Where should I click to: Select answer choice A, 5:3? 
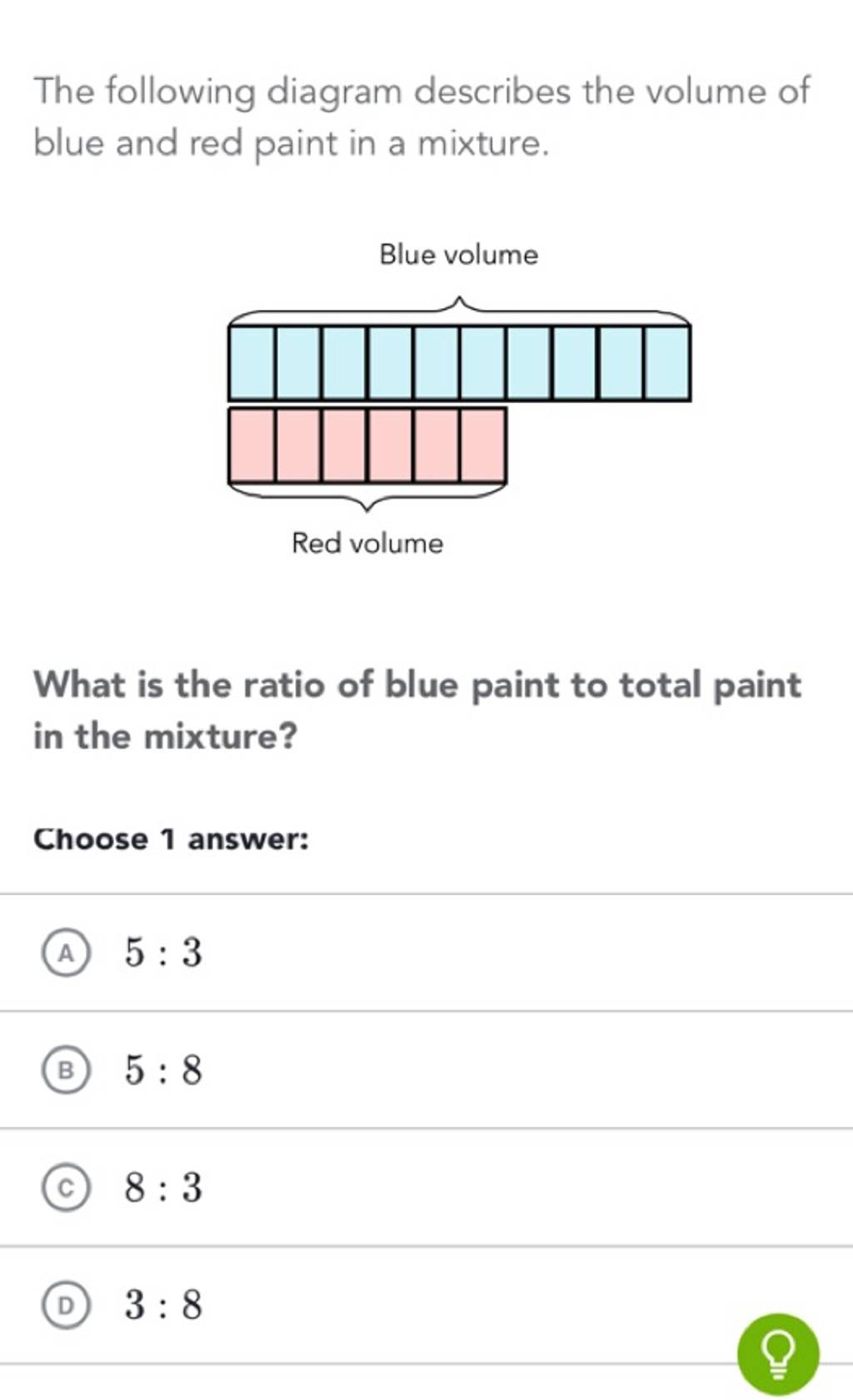161,955
